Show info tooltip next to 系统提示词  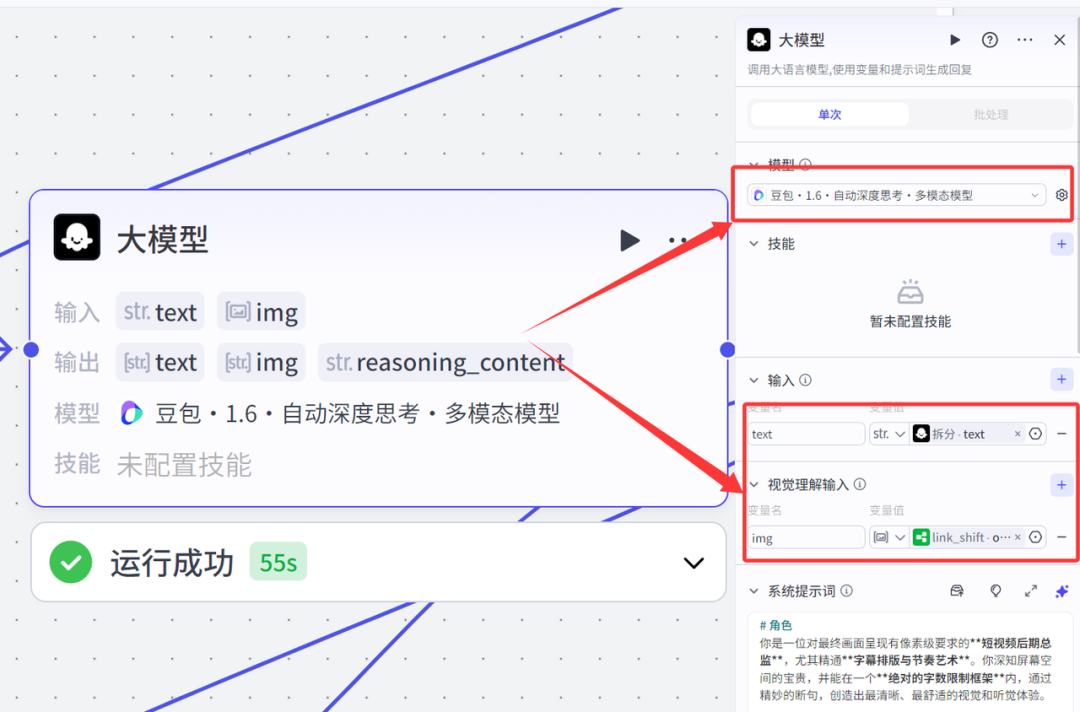click(847, 591)
